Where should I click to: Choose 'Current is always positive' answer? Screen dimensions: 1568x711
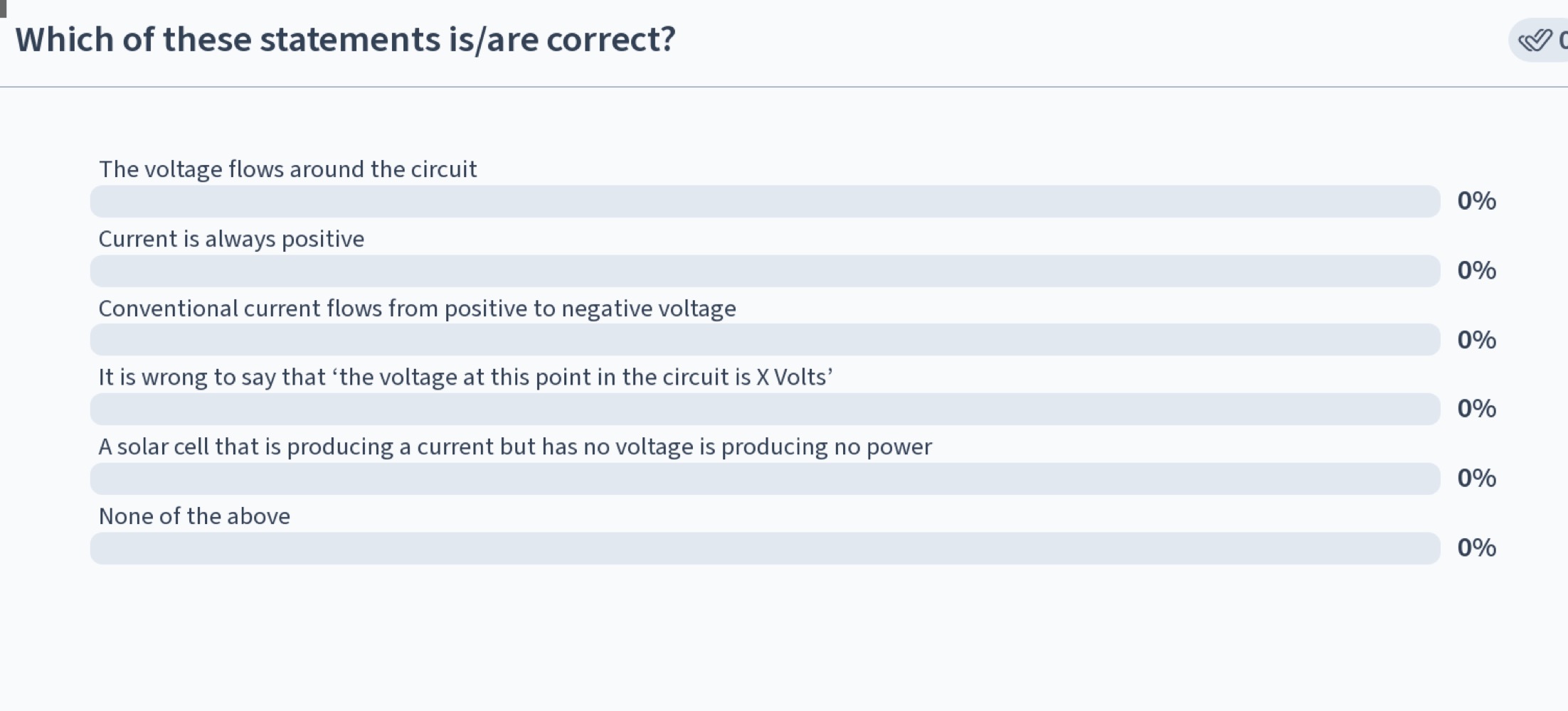point(231,239)
